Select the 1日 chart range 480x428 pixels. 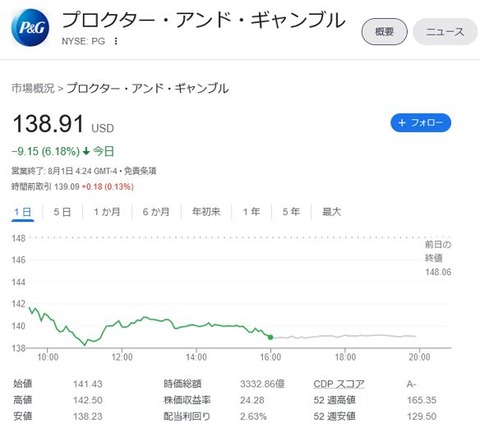(23, 212)
